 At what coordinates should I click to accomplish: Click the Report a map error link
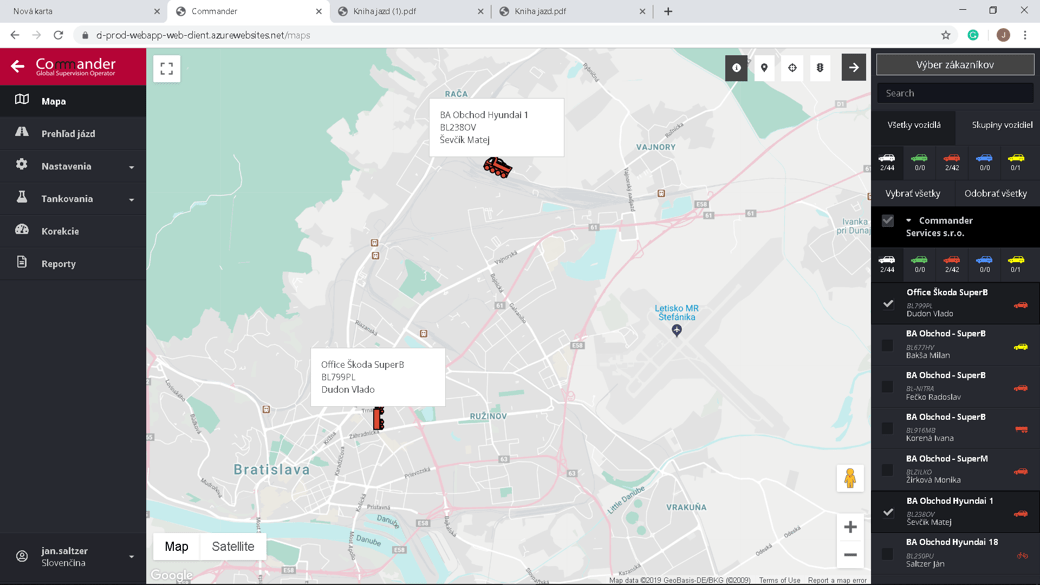coord(837,580)
